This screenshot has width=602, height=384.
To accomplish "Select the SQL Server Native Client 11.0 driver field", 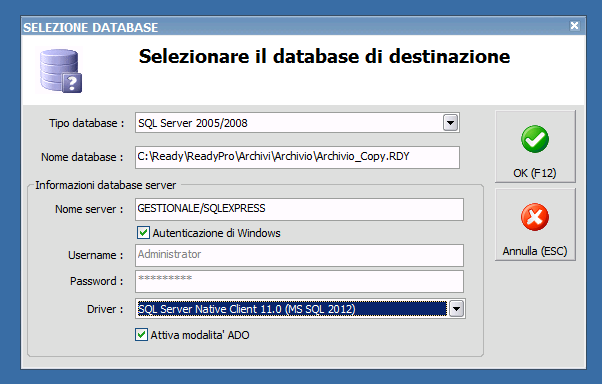I will coord(300,309).
